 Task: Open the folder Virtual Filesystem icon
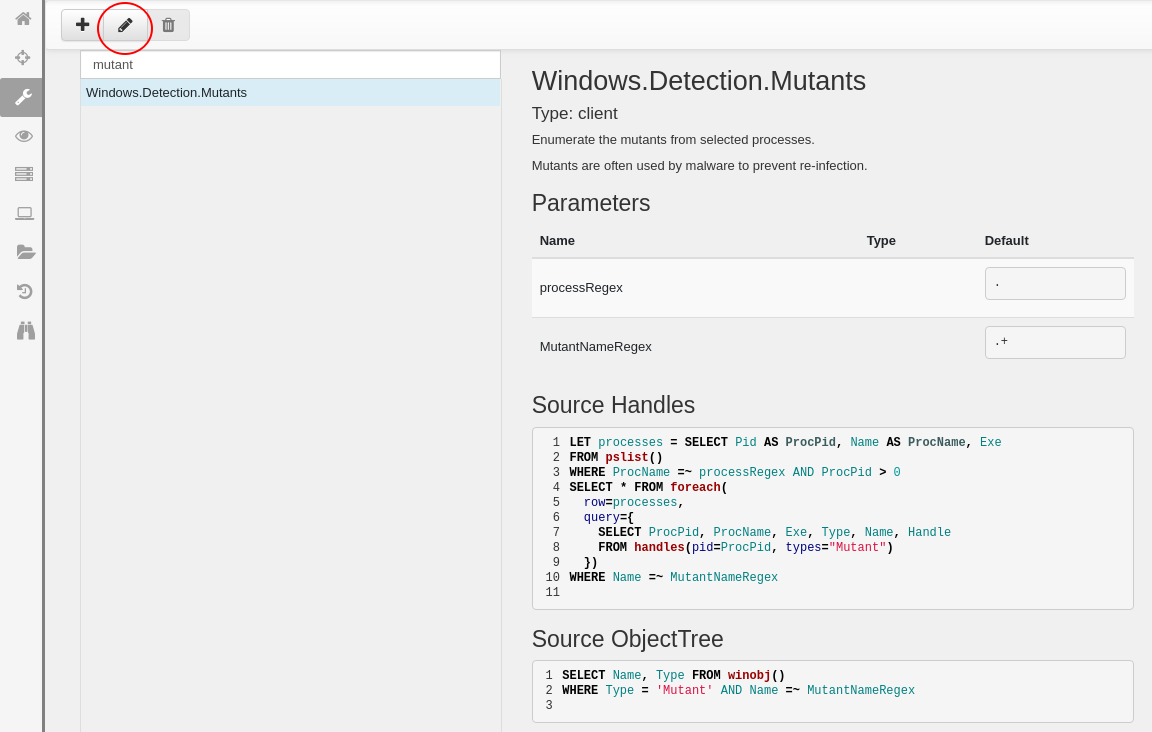pos(23,252)
